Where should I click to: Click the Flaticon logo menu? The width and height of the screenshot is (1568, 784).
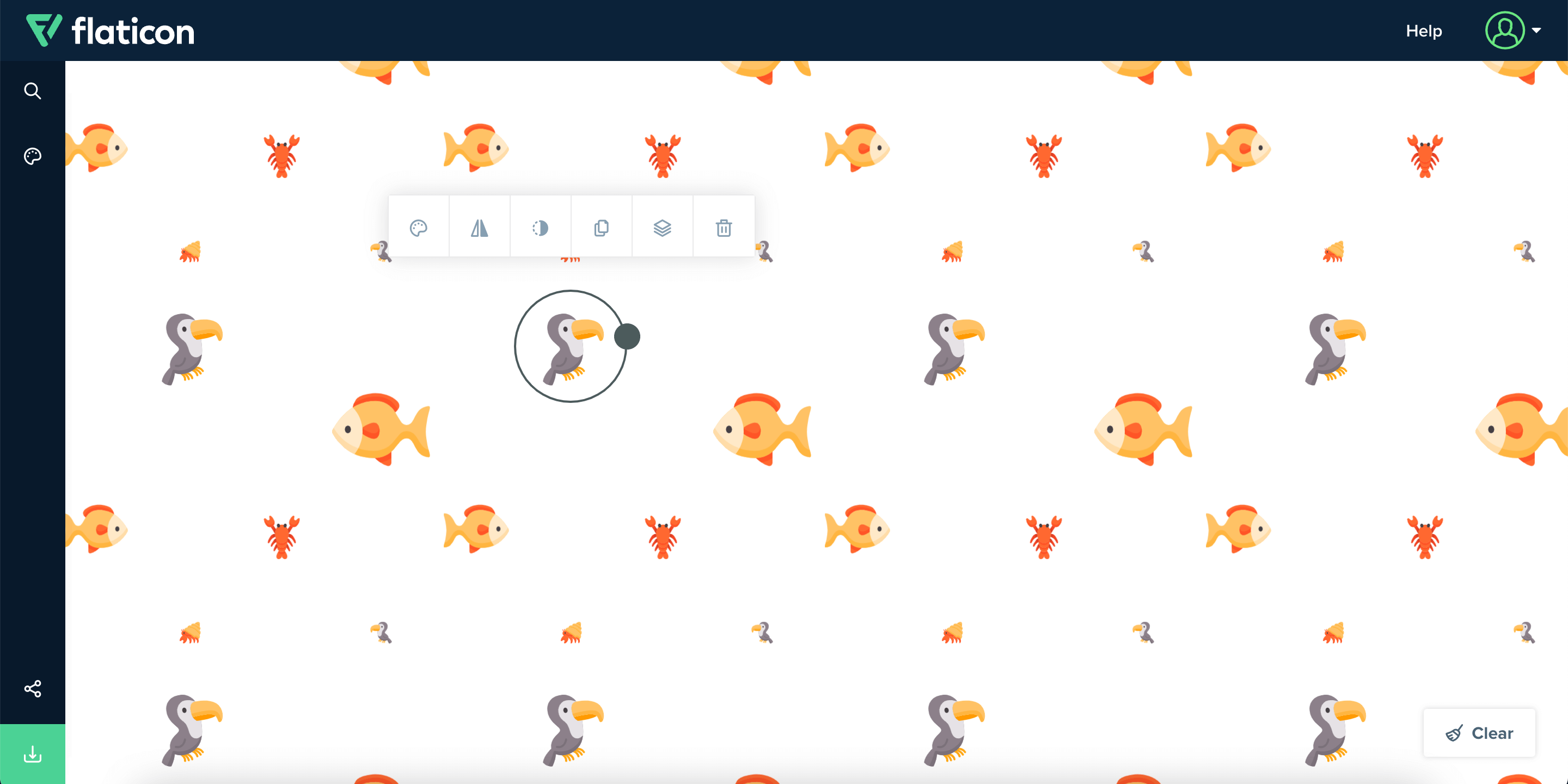[x=110, y=30]
